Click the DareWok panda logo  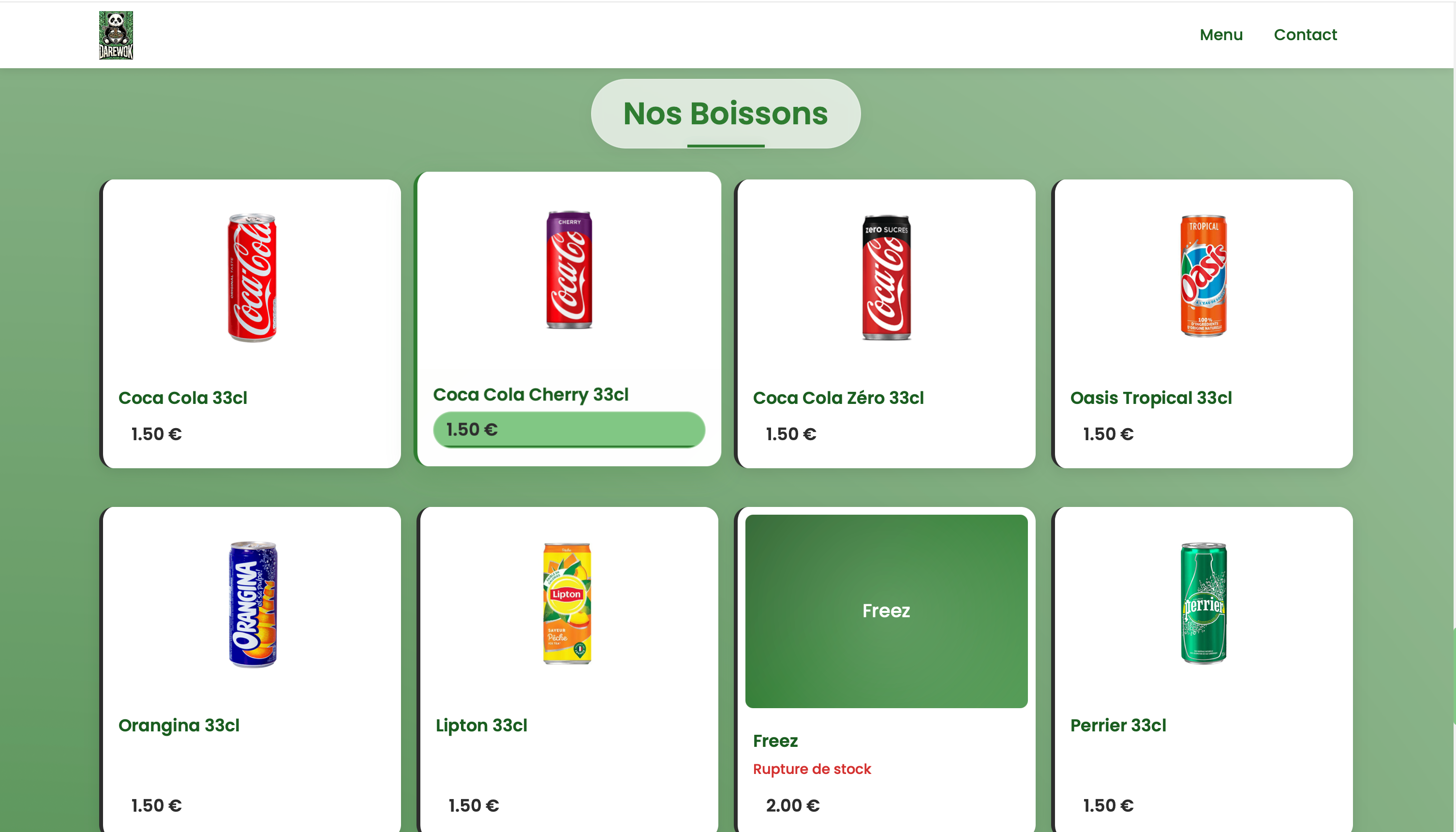(116, 35)
